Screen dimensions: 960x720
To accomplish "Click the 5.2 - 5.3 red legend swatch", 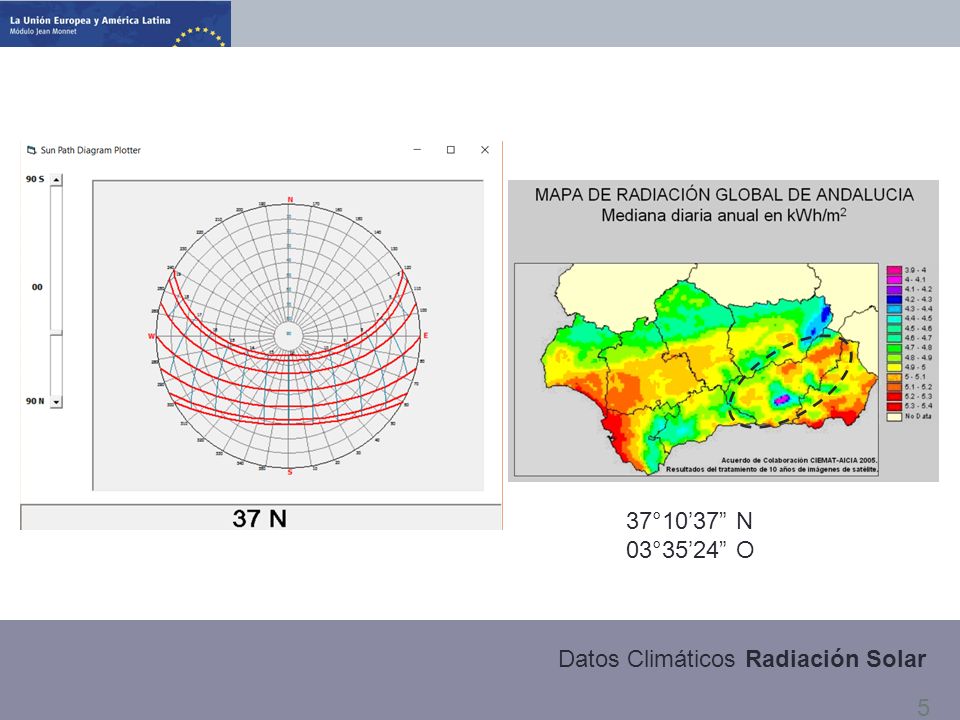I will tap(894, 397).
